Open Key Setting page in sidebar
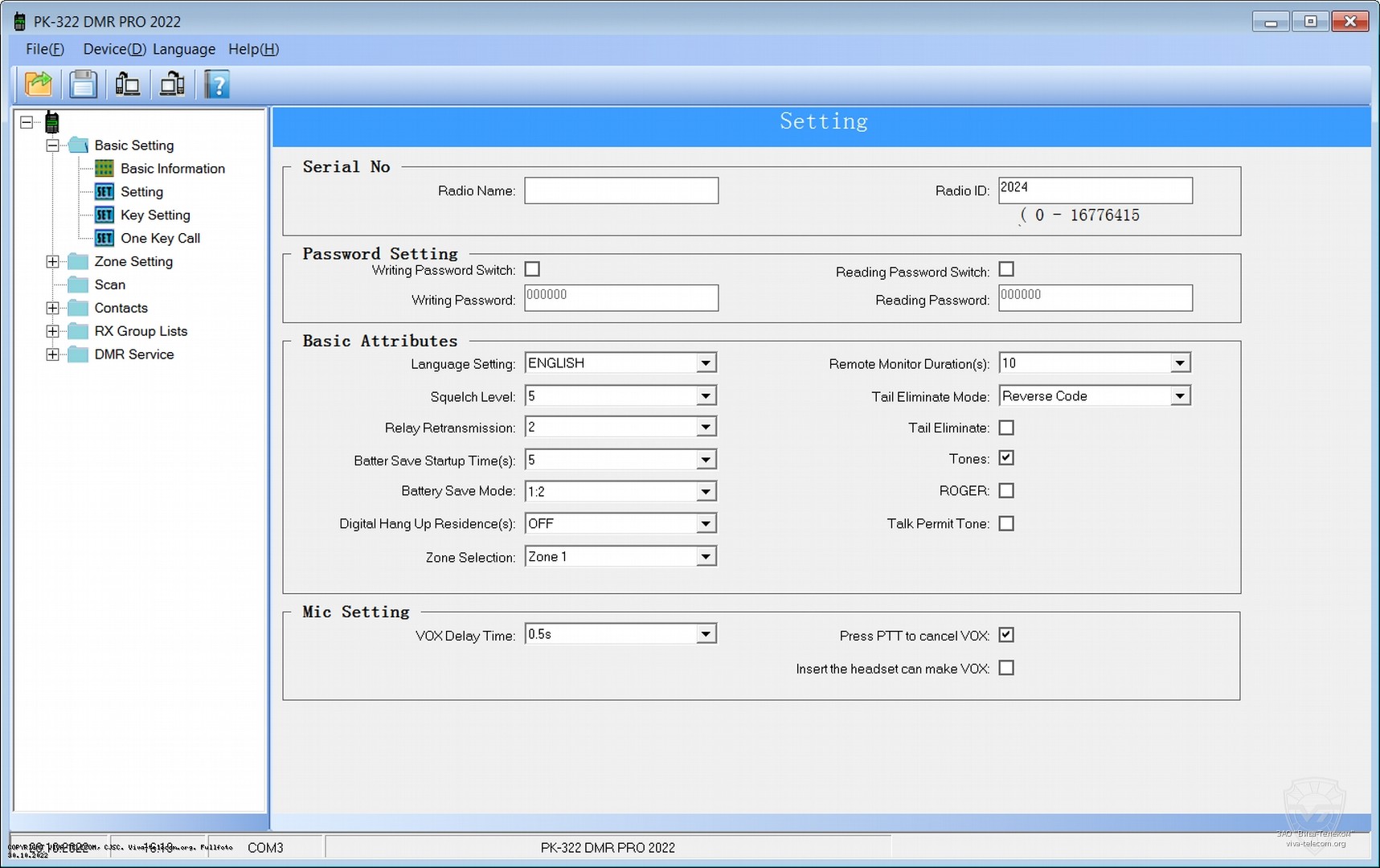 pos(155,215)
